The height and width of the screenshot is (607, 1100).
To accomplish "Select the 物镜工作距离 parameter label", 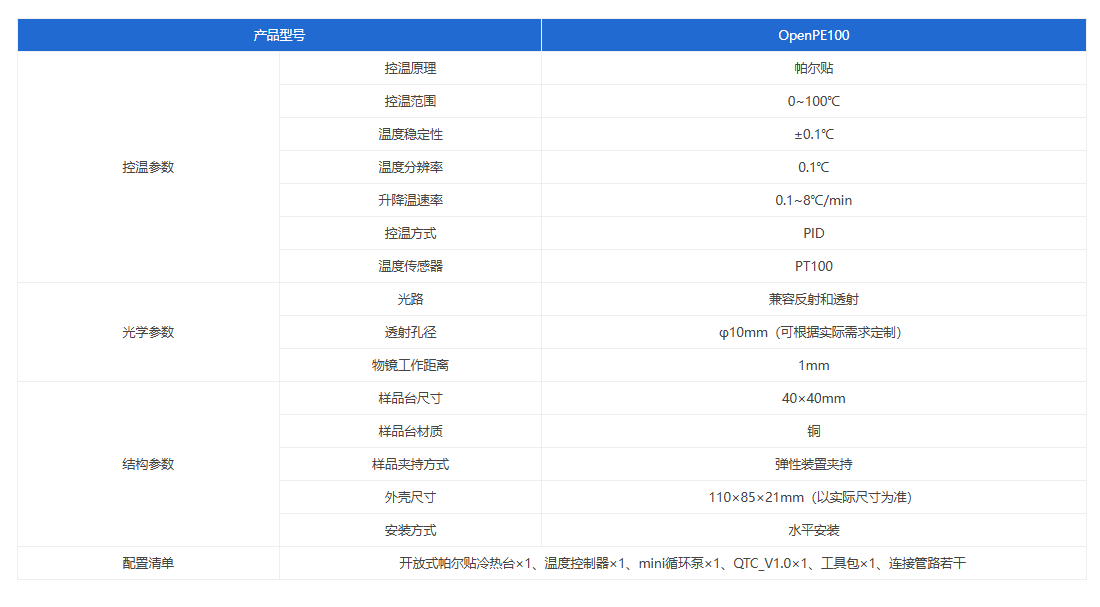I will (x=410, y=365).
